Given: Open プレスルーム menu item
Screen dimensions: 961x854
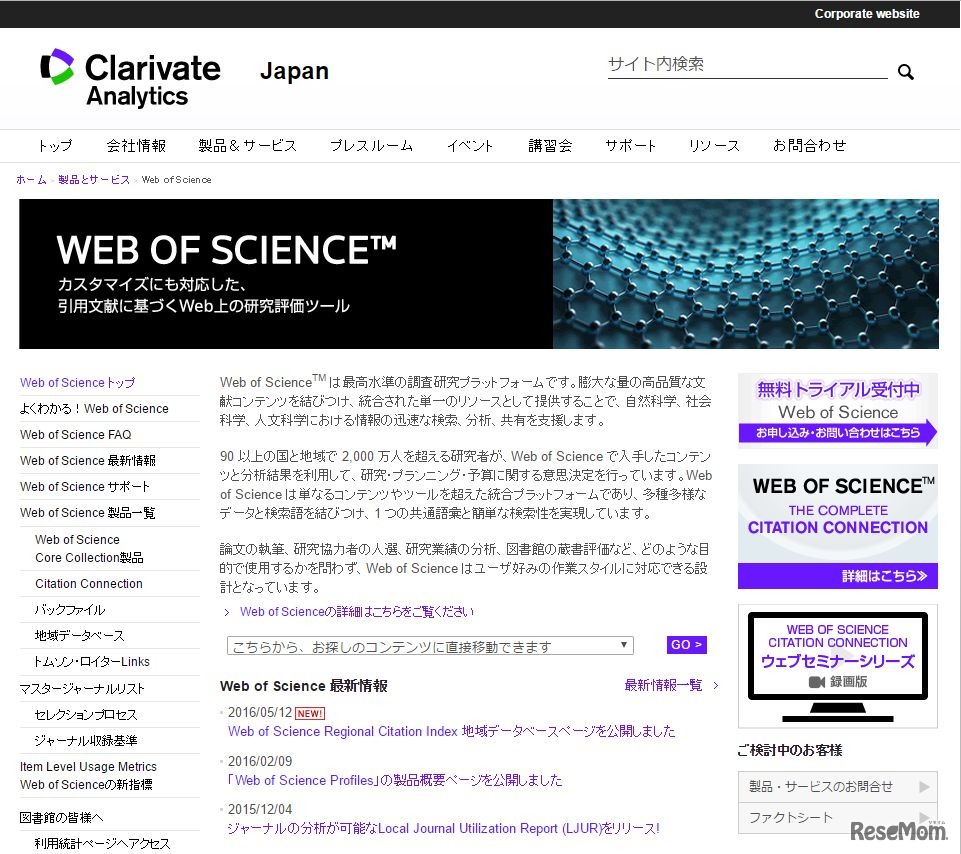Looking at the screenshot, I should [371, 146].
